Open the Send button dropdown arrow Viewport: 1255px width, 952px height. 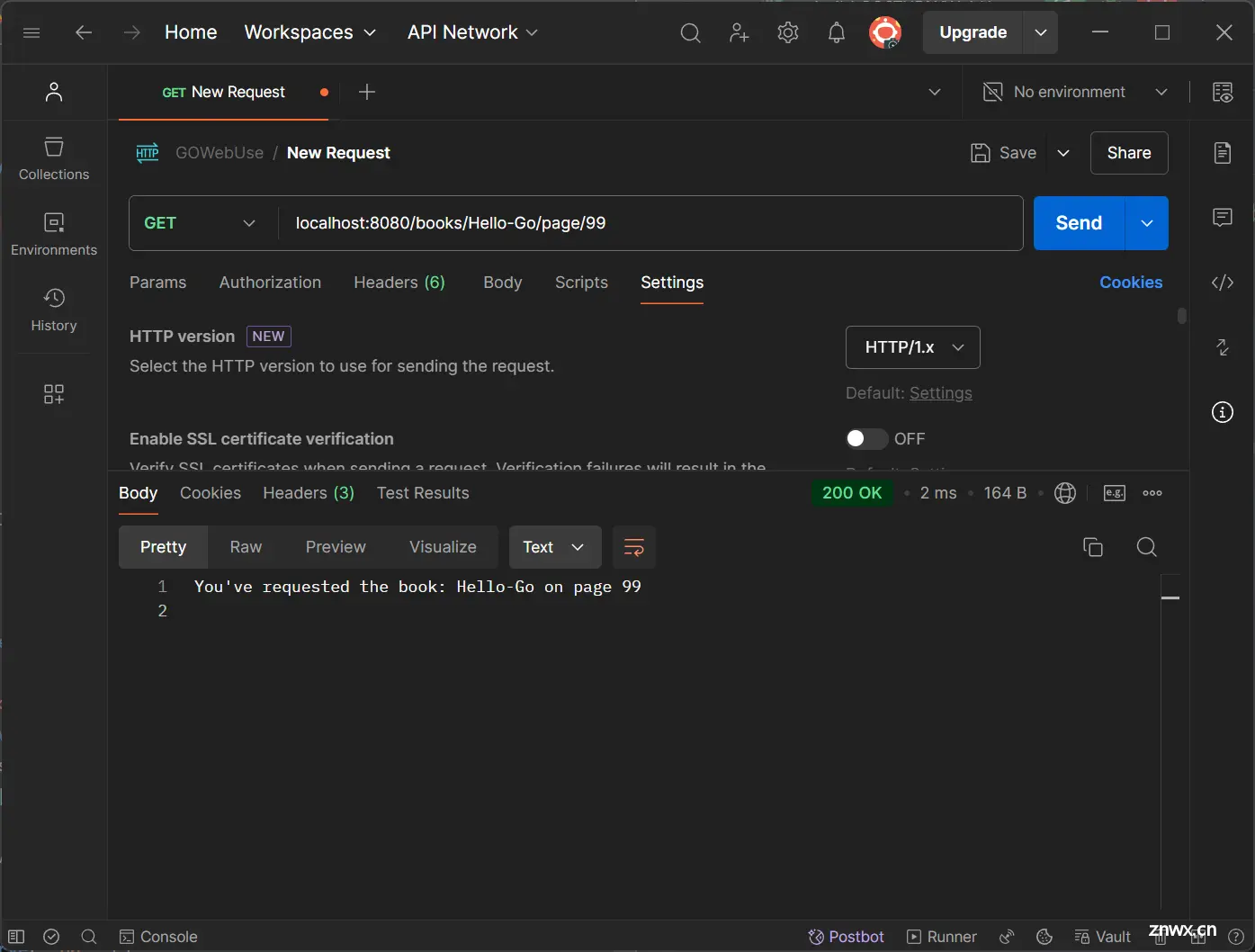click(x=1147, y=223)
